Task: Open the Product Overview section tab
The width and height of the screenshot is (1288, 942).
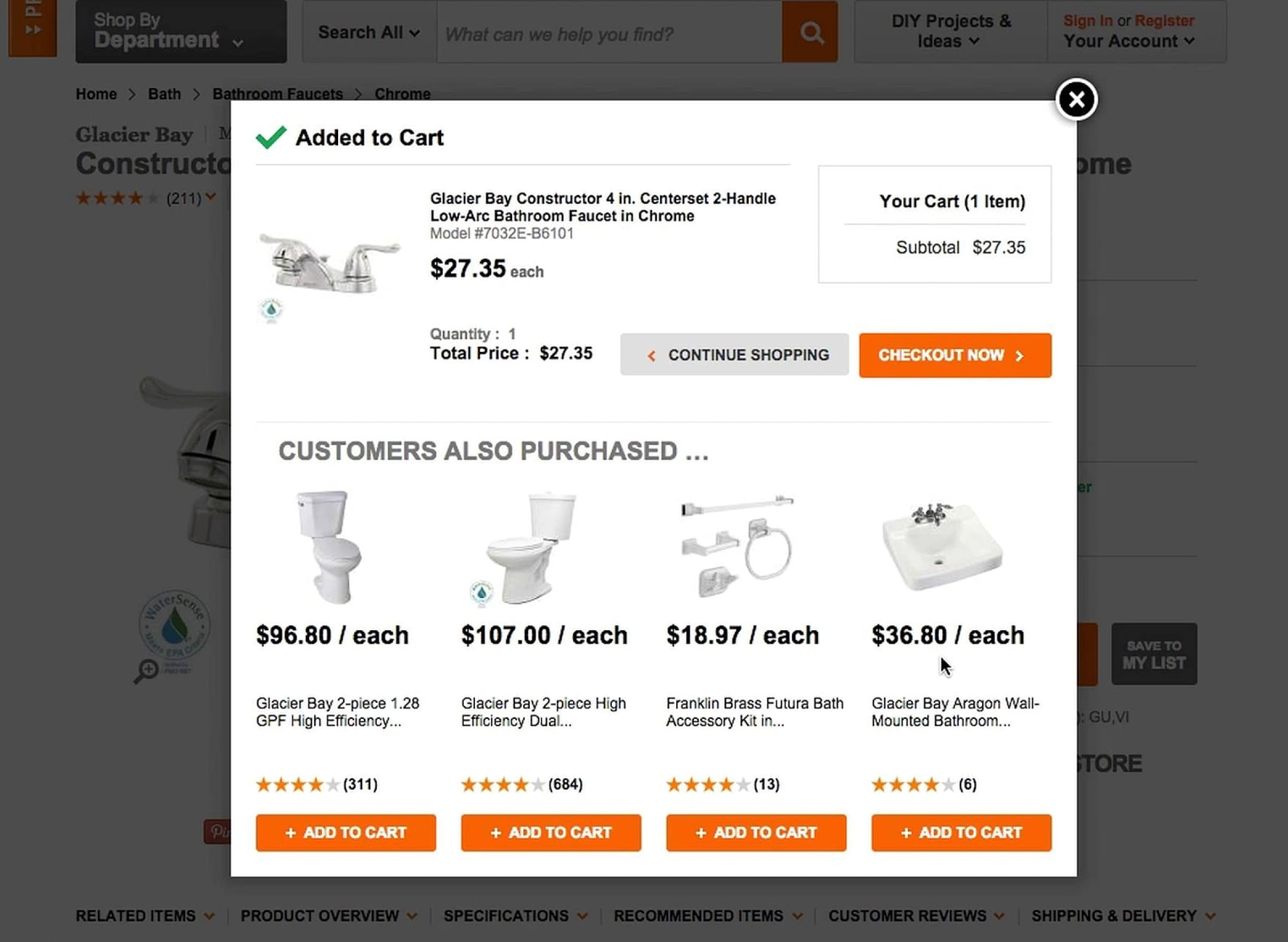Action: click(328, 916)
